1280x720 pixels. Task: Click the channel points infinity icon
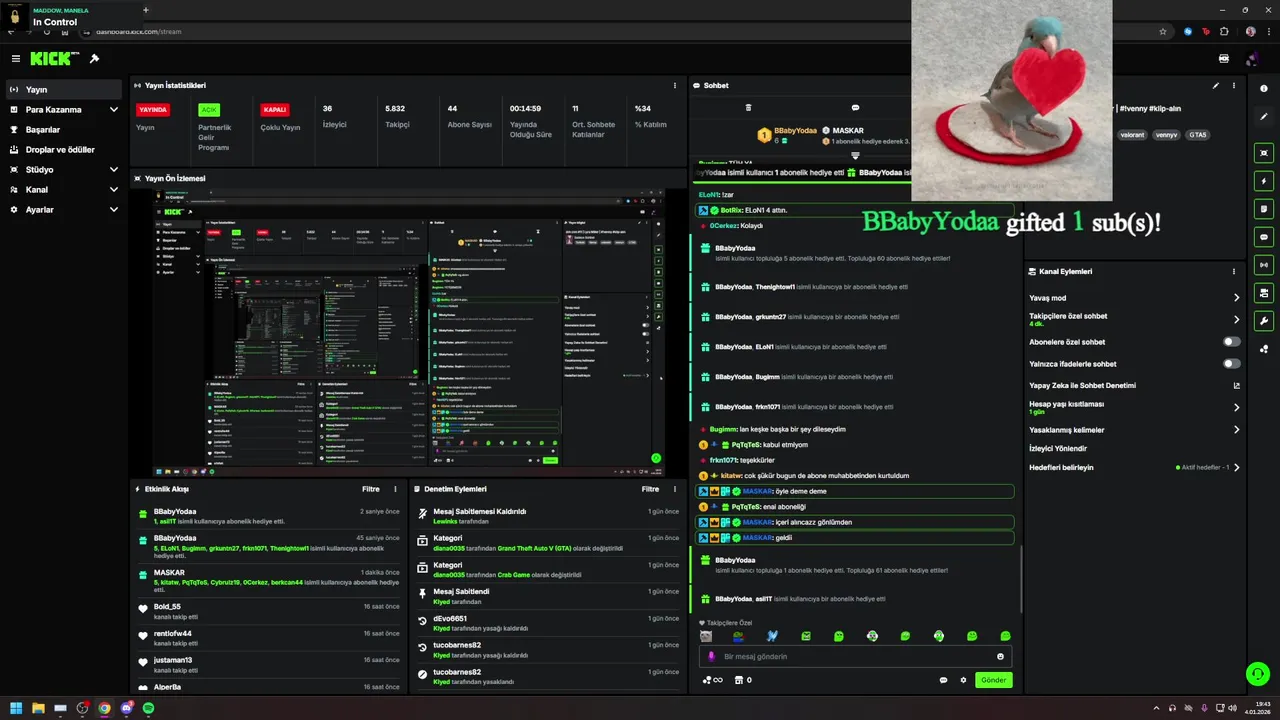point(712,680)
